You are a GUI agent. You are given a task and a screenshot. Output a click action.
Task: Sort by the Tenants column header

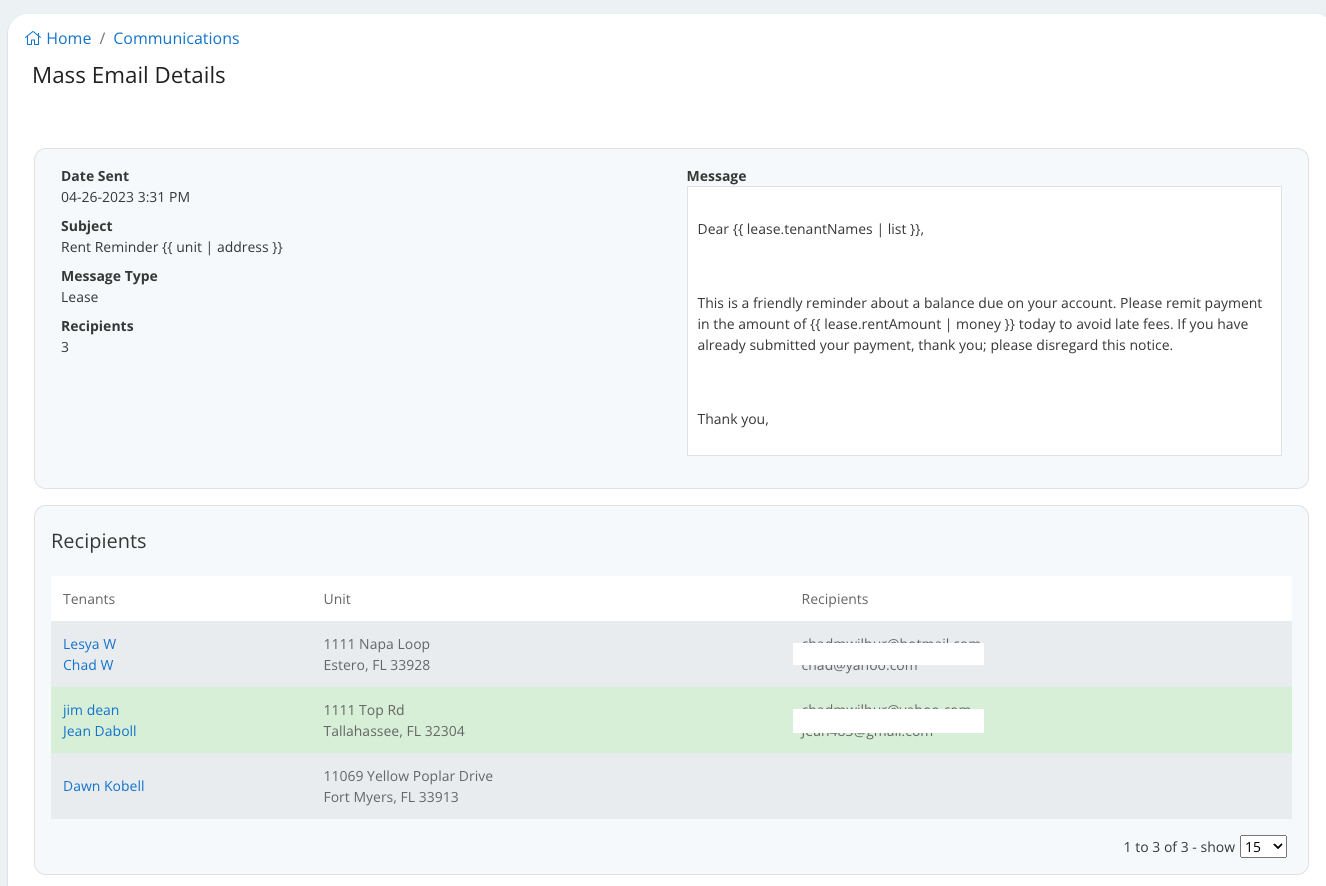pyautogui.click(x=88, y=599)
